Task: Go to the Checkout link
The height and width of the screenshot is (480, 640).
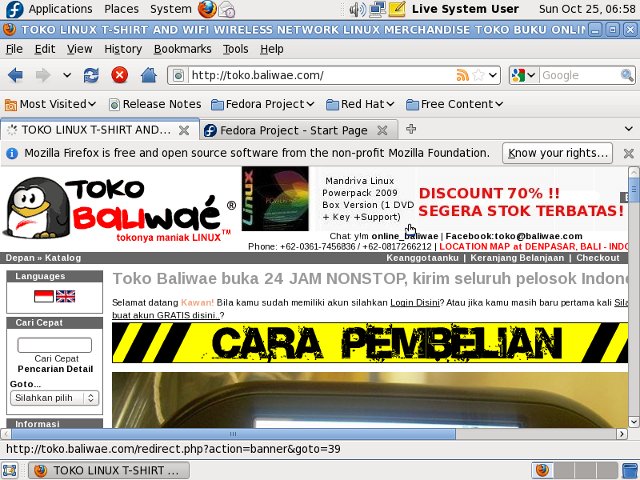Action: pyautogui.click(x=598, y=258)
